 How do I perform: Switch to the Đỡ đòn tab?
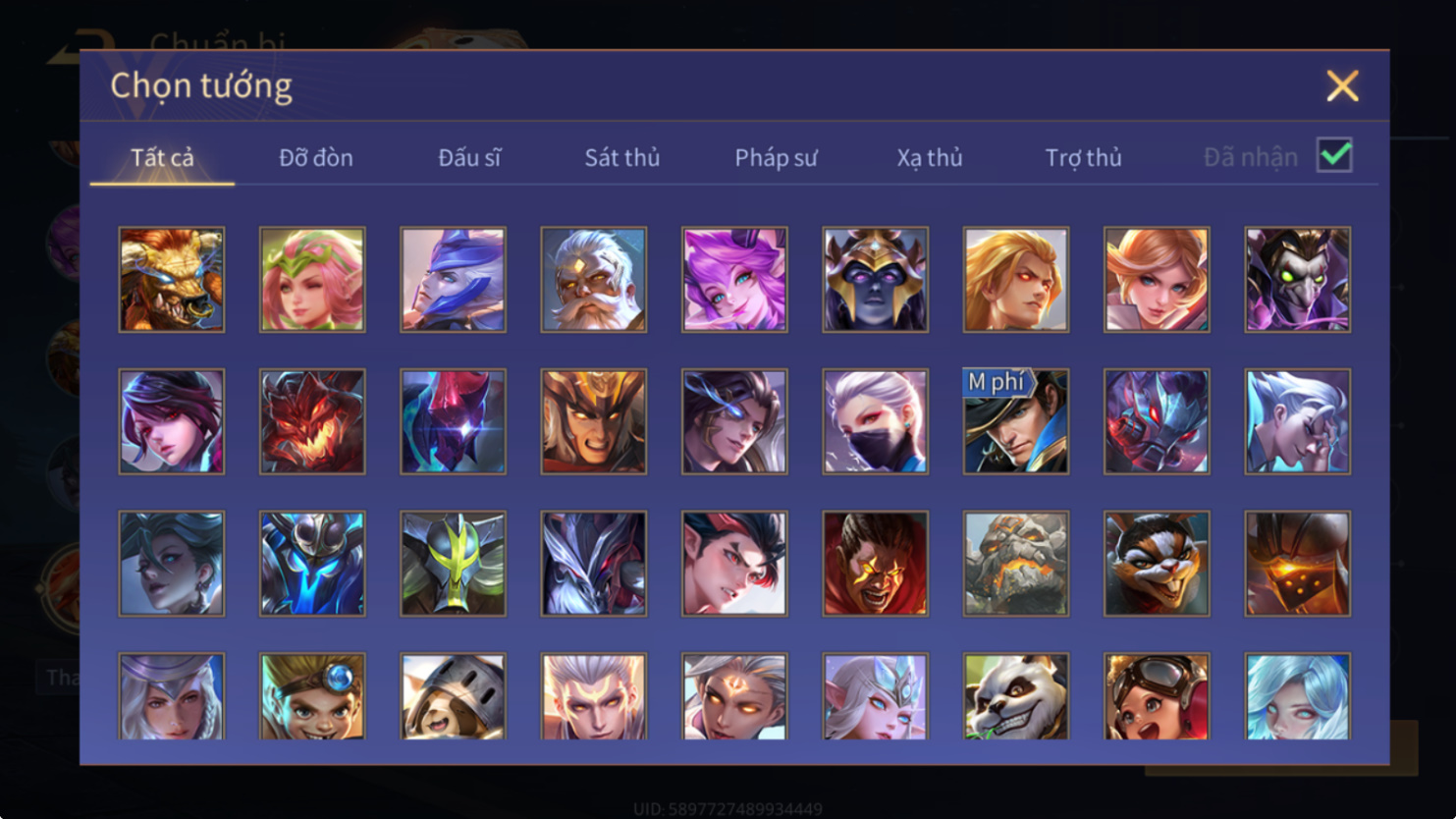point(316,157)
